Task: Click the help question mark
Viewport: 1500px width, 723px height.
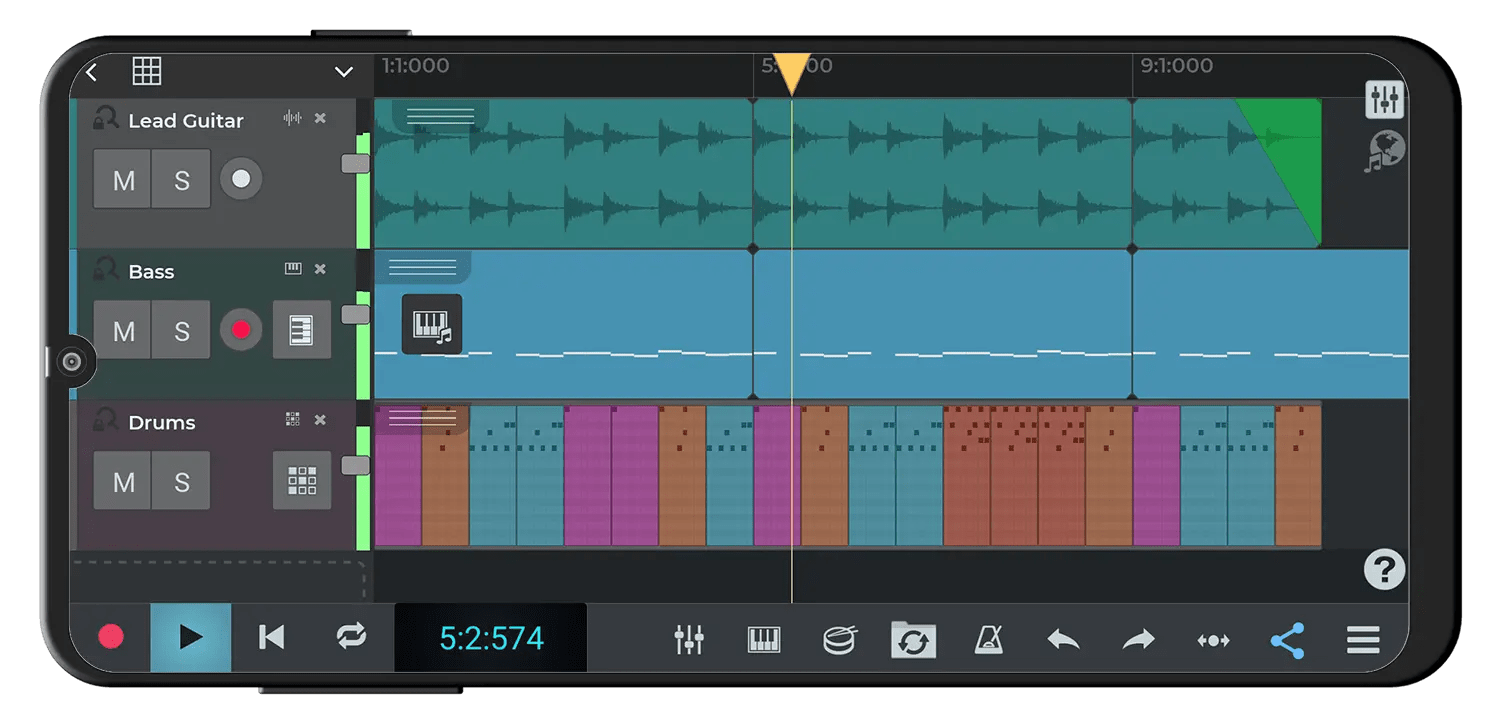Action: click(x=1383, y=570)
